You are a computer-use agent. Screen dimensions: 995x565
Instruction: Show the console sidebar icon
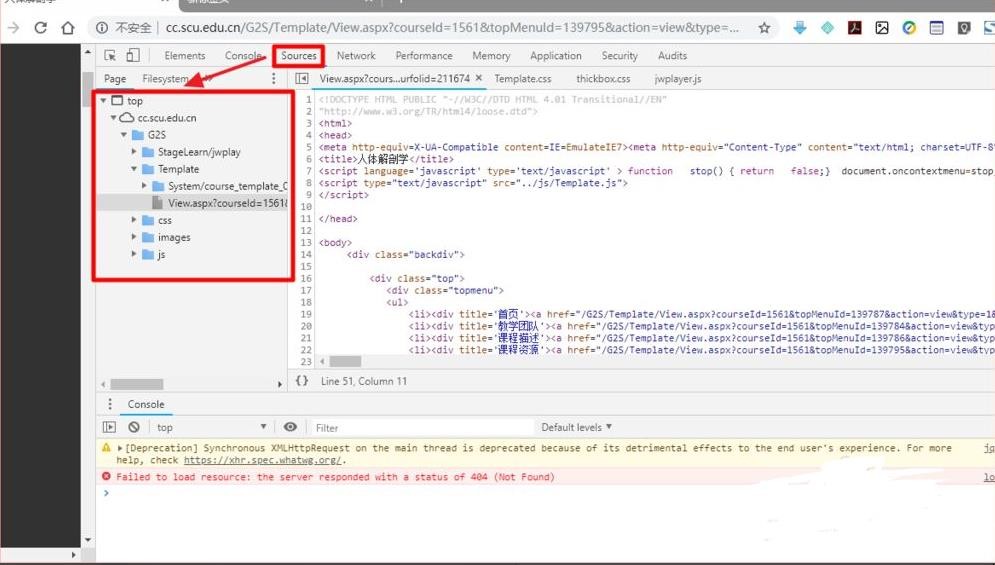click(109, 427)
